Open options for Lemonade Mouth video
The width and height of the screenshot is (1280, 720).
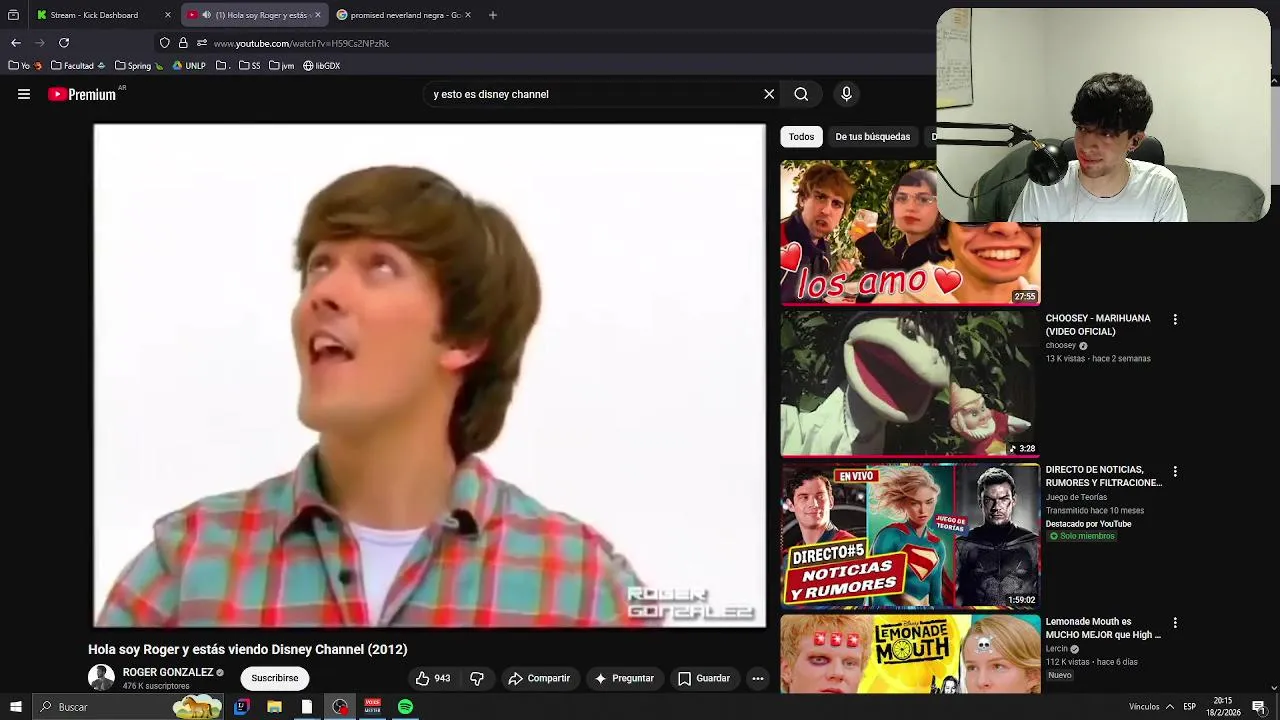[x=1175, y=622]
